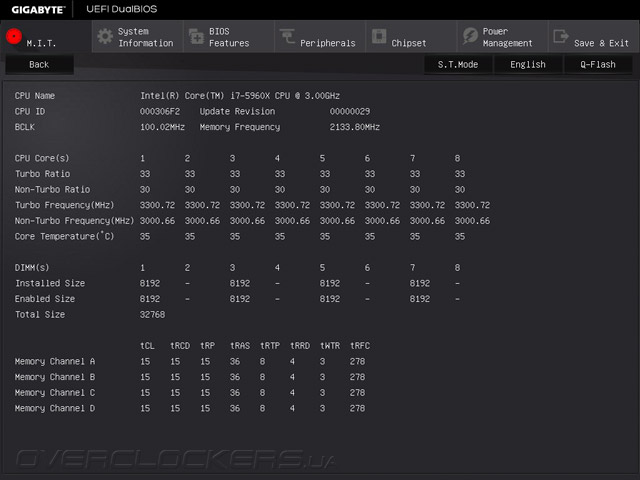
Task: Click the Memory Frequency label
Action: (240, 127)
